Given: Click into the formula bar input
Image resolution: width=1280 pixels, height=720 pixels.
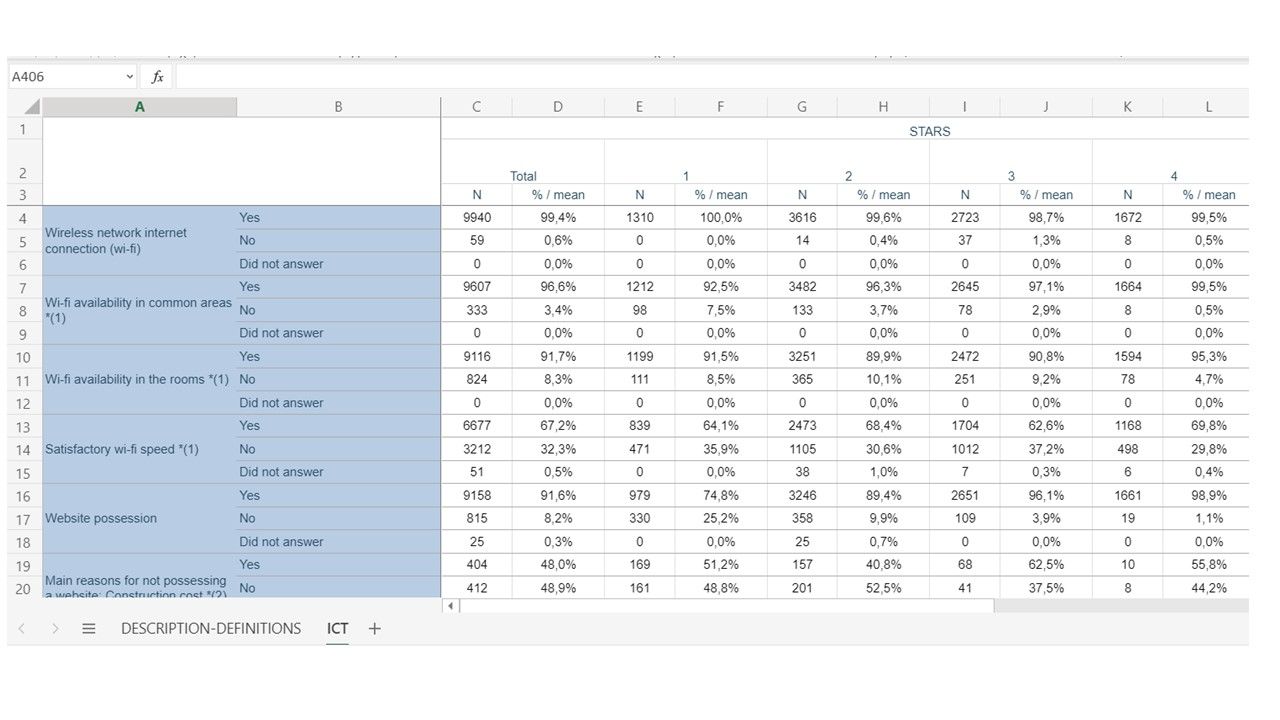Looking at the screenshot, I should pyautogui.click(x=712, y=77).
